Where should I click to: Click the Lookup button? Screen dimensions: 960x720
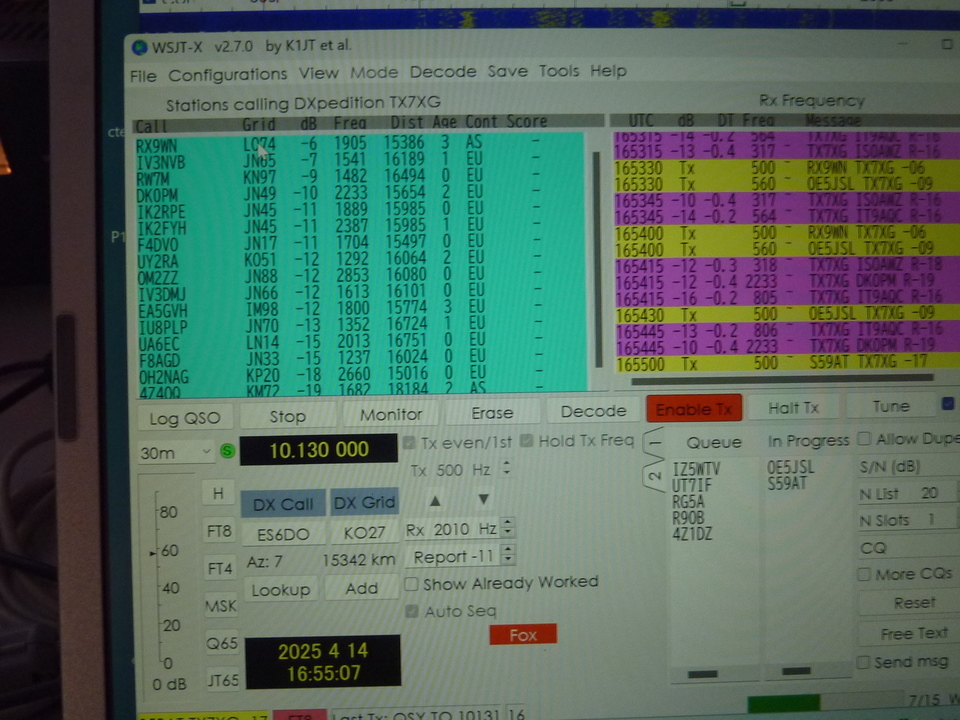pos(280,590)
